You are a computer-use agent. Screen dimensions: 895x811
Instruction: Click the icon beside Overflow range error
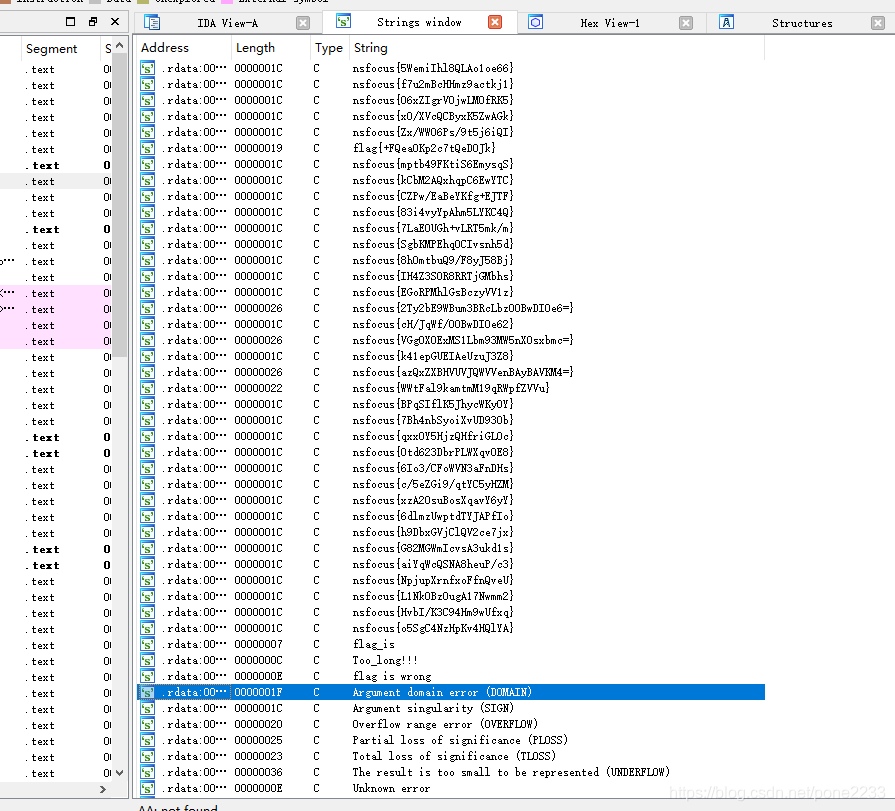click(147, 724)
